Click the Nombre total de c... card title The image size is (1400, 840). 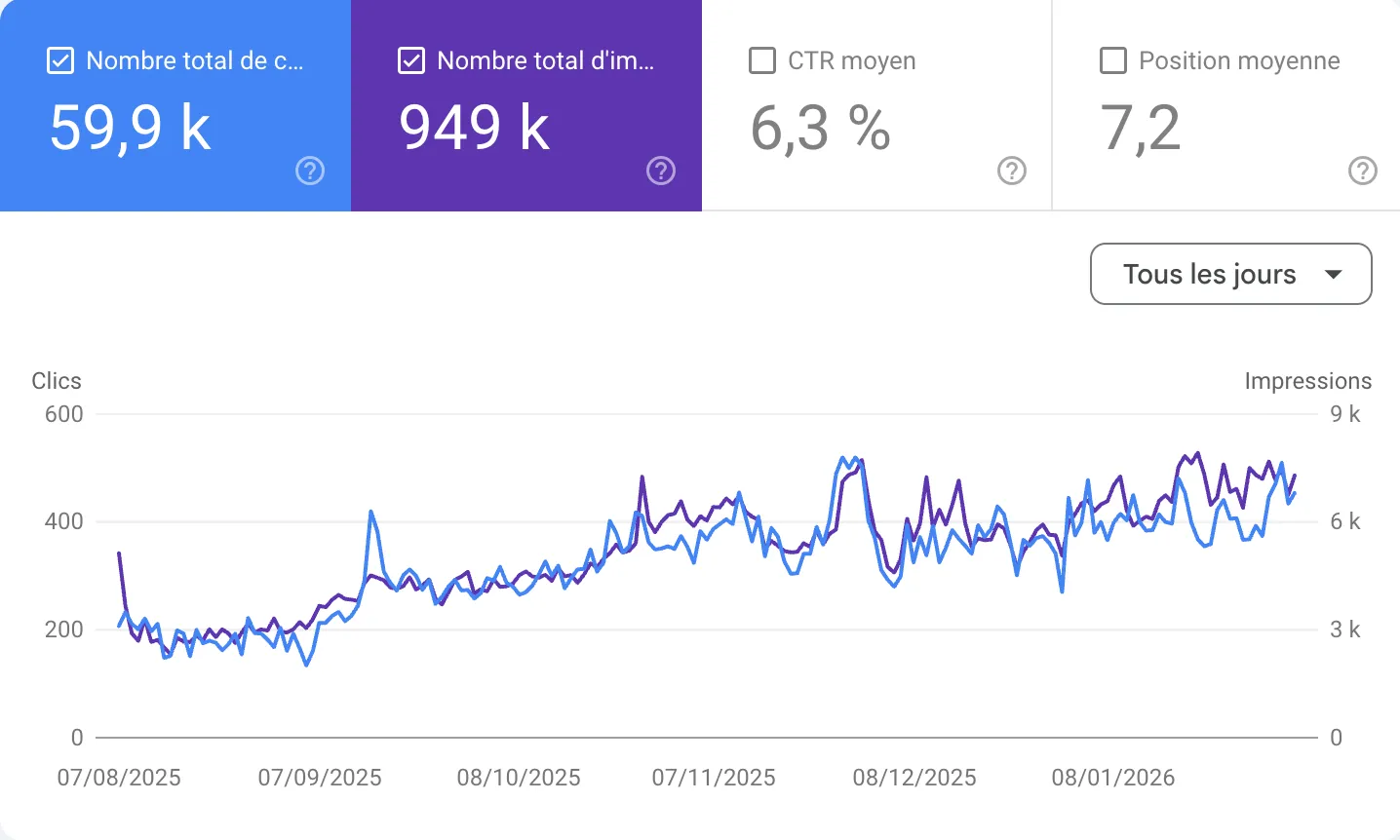195,60
